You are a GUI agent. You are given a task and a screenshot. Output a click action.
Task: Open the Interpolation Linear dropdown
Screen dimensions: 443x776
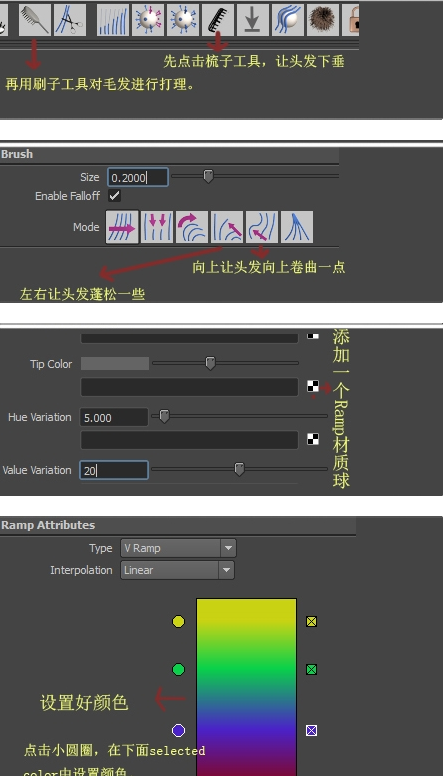pyautogui.click(x=177, y=570)
